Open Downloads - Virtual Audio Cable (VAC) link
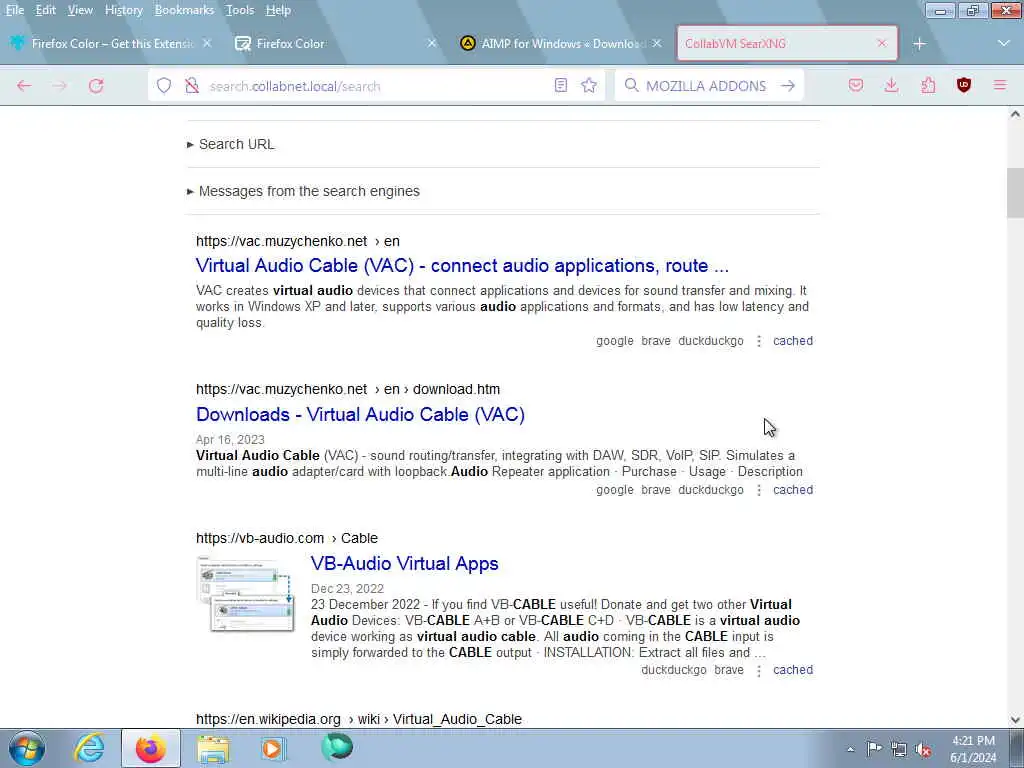1024x768 pixels. pos(360,415)
